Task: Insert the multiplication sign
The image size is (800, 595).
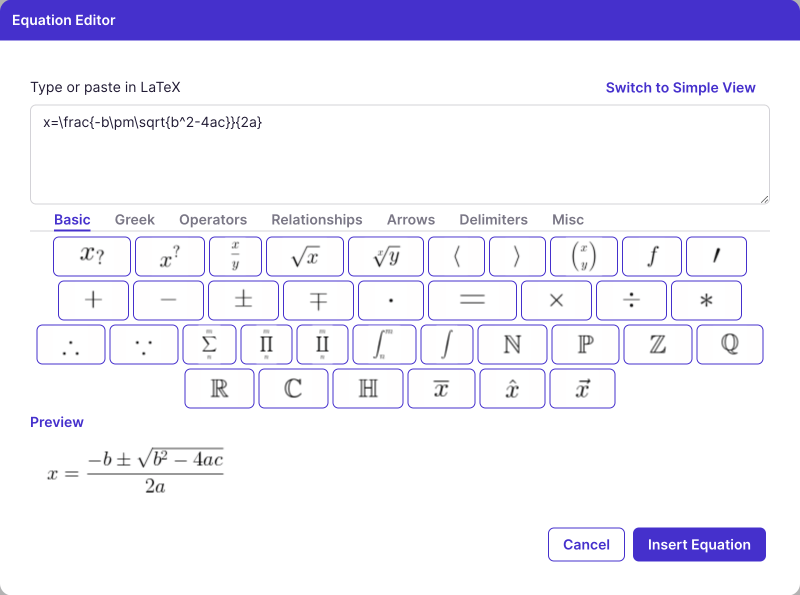Action: click(556, 300)
